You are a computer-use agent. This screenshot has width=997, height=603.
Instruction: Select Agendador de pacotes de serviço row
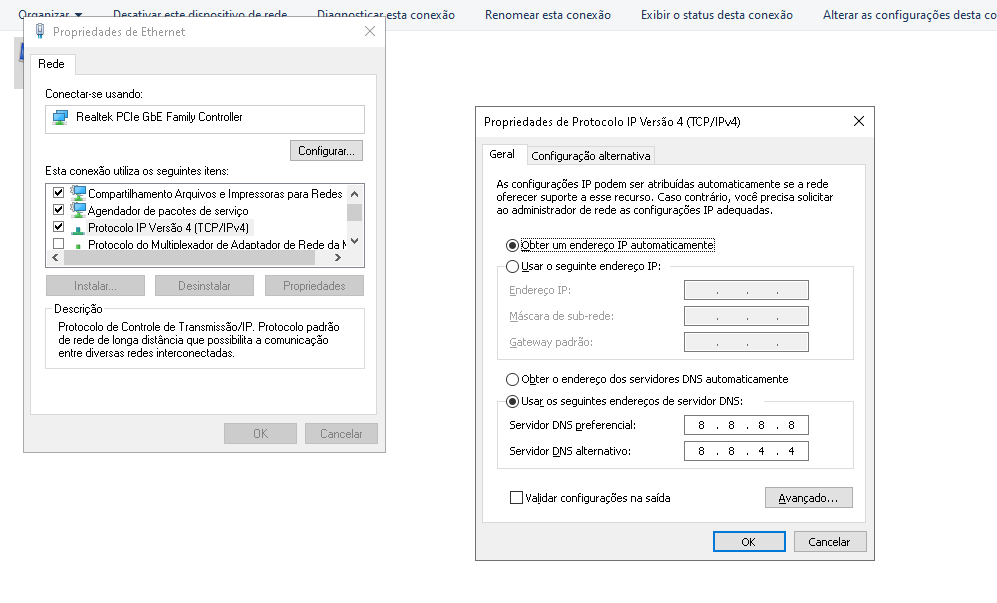point(168,211)
